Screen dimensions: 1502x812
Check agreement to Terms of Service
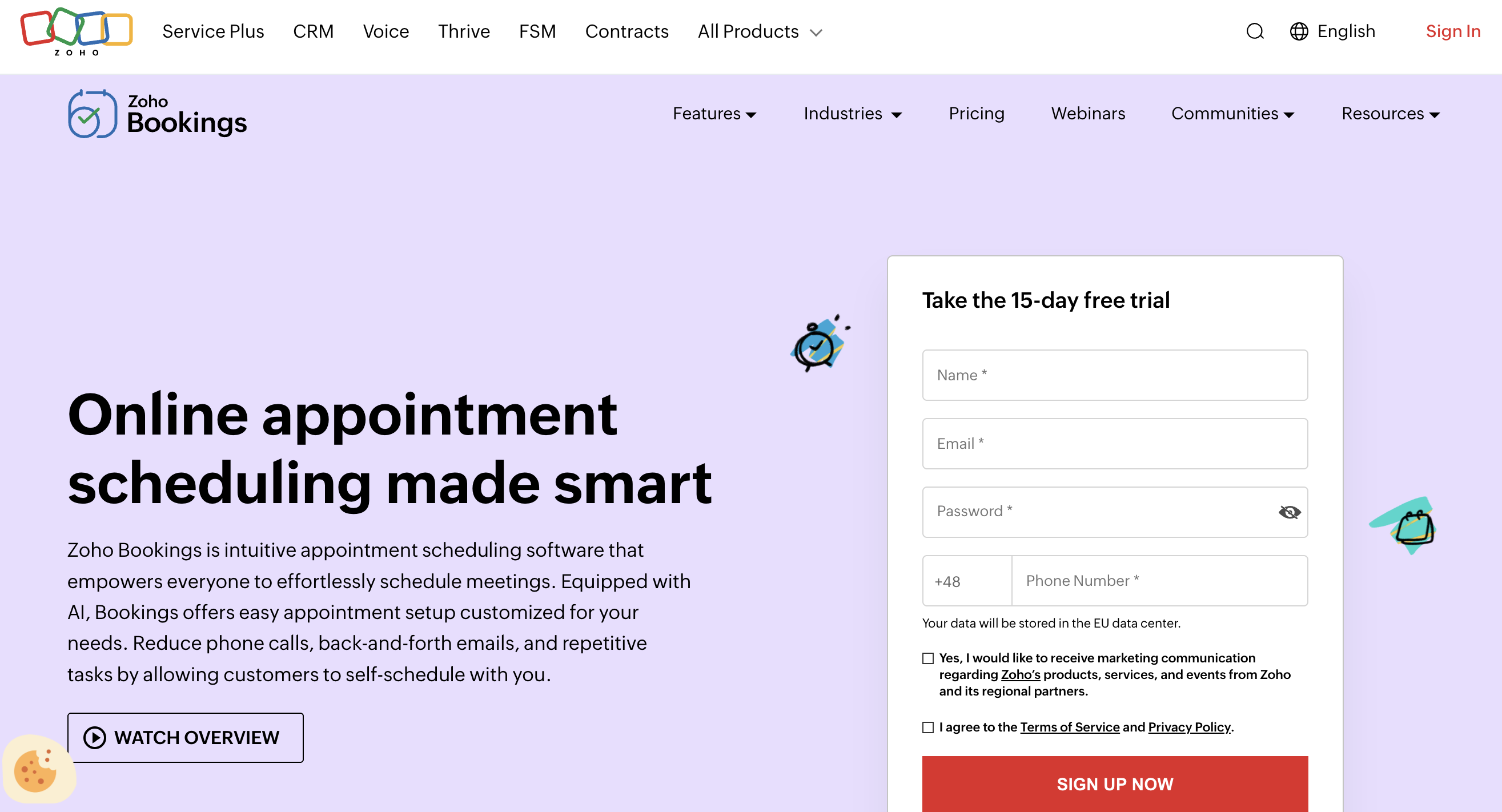tap(927, 727)
